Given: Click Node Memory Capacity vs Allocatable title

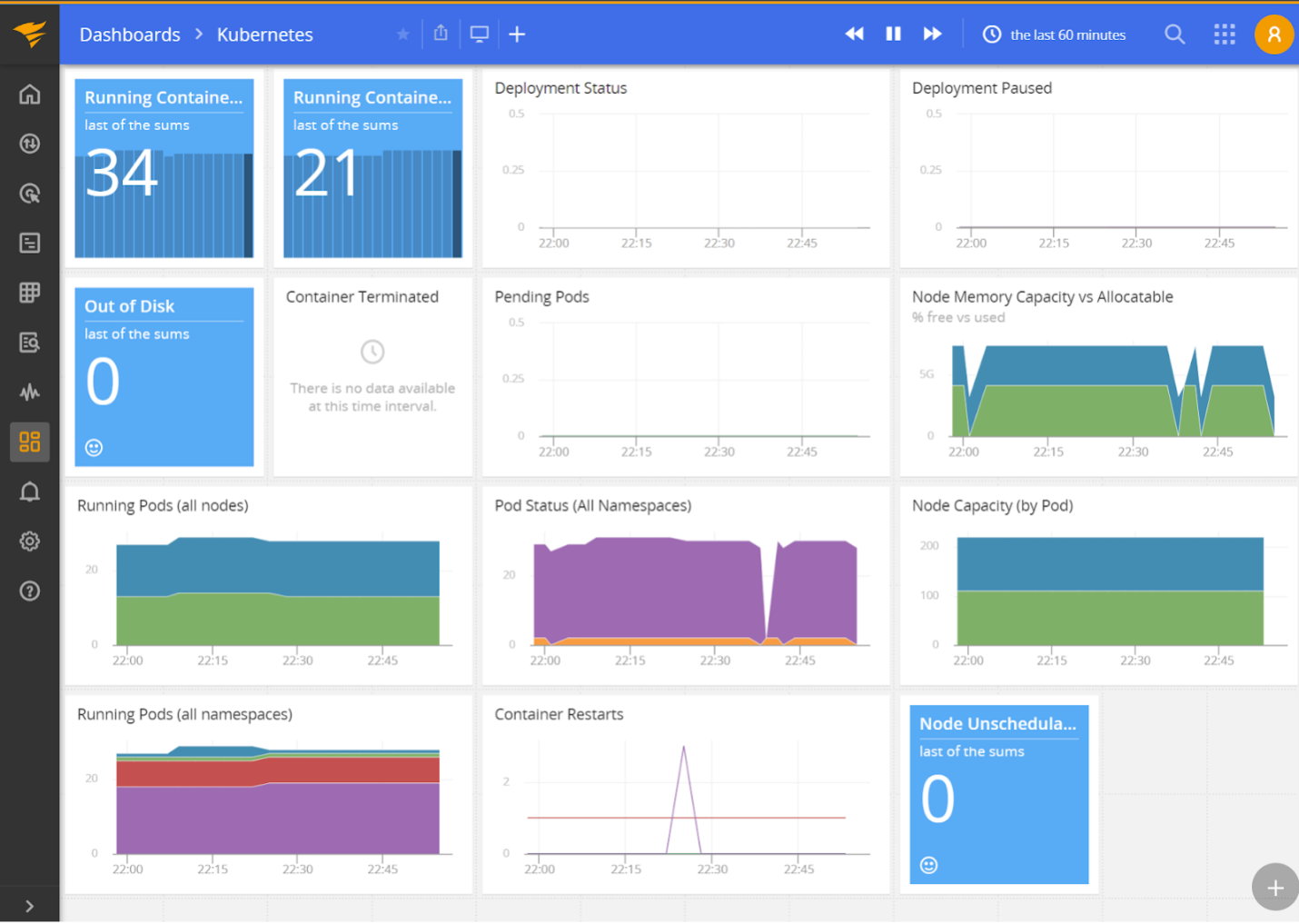Looking at the screenshot, I should tap(1043, 297).
